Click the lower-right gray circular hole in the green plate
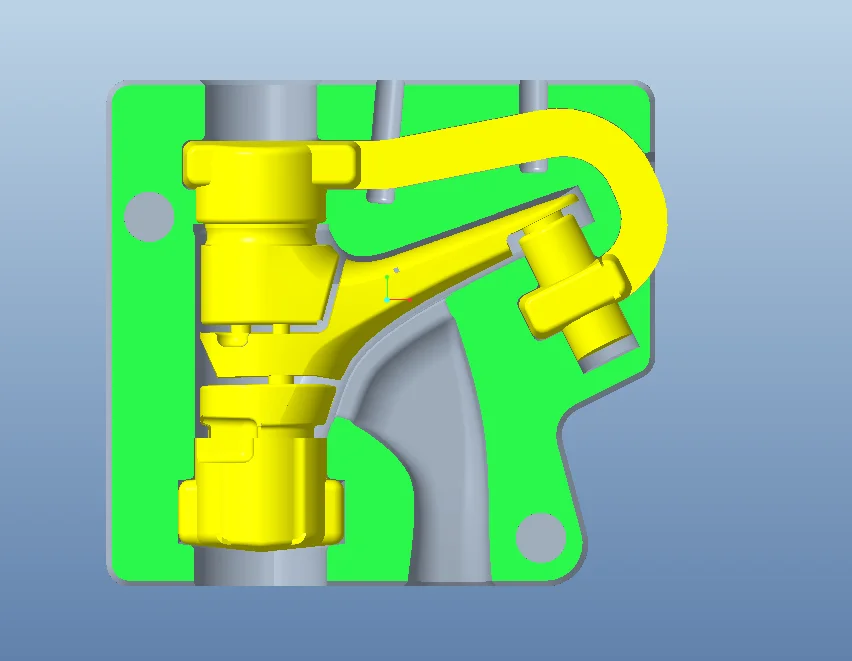852x661 pixels. point(540,538)
